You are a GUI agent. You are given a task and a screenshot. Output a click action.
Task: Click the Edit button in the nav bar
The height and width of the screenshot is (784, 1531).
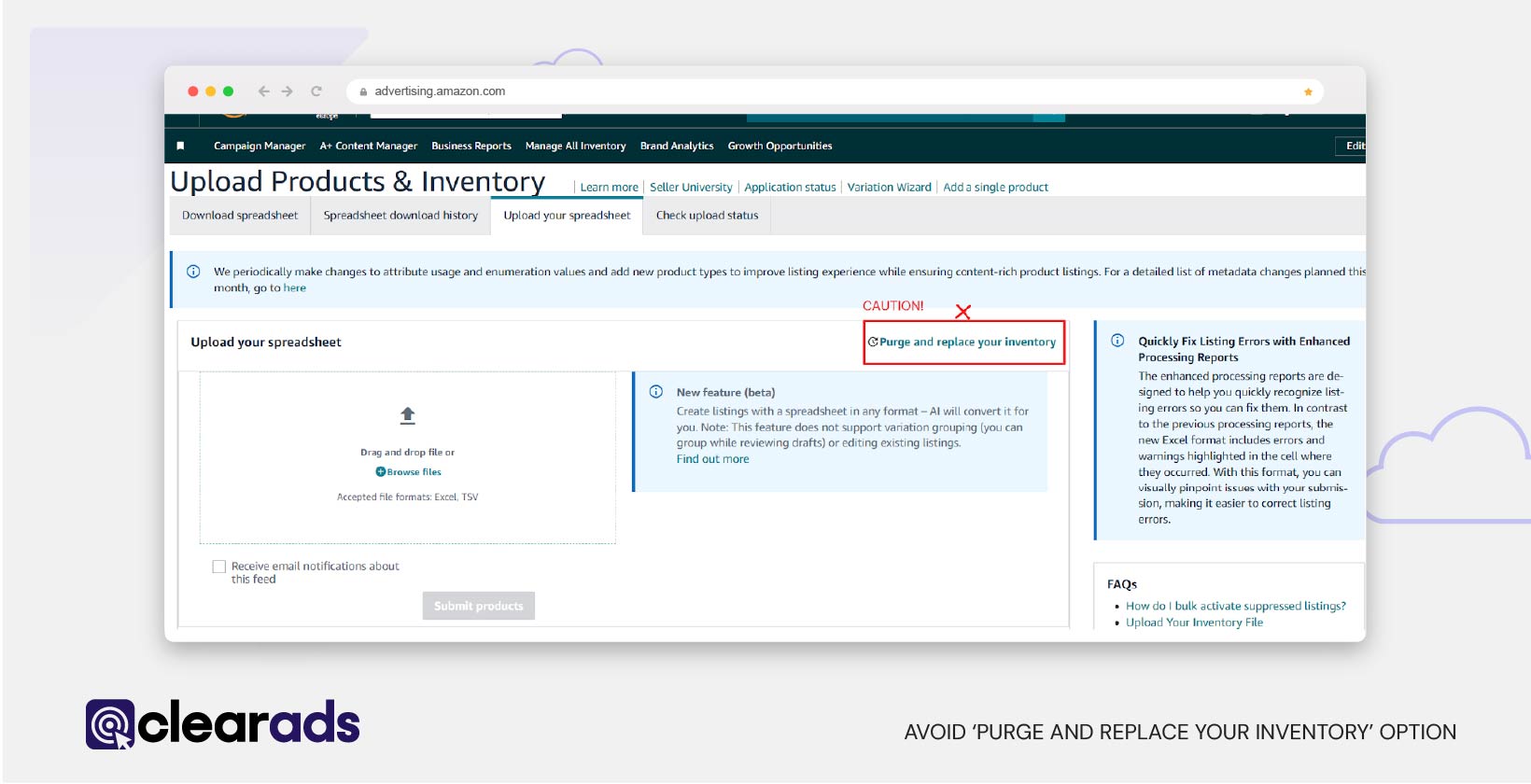click(x=1353, y=146)
